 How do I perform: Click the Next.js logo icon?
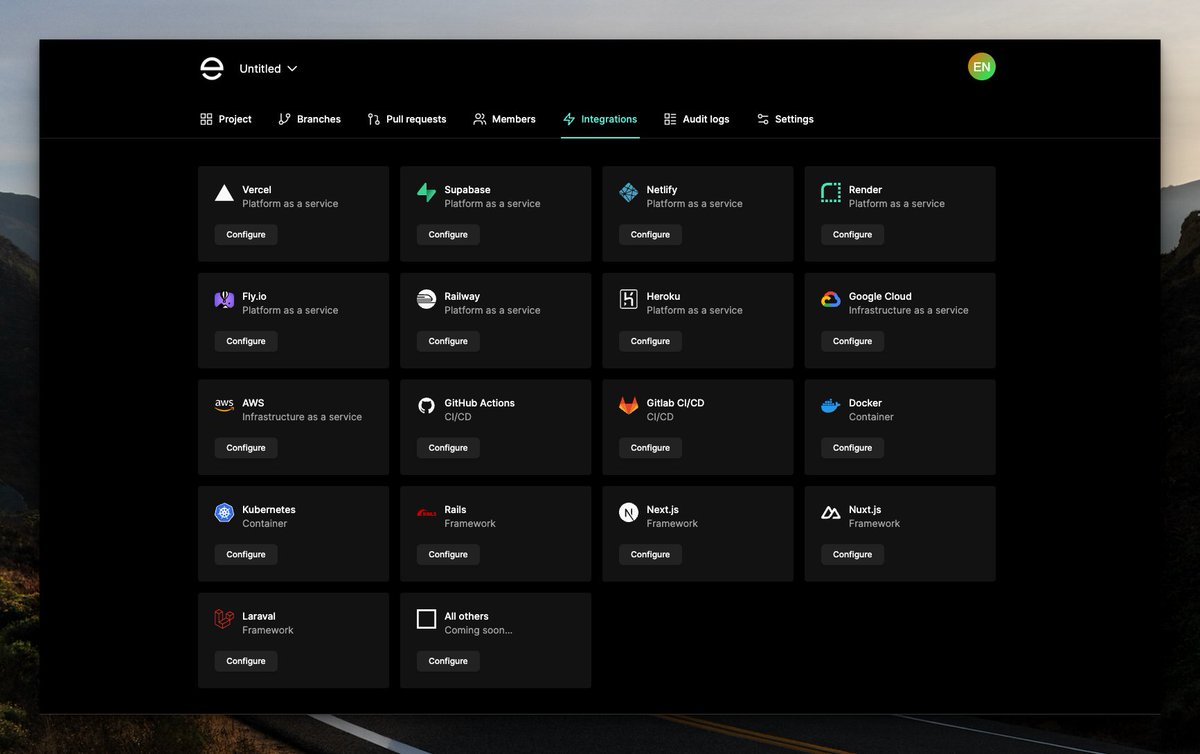pos(628,513)
